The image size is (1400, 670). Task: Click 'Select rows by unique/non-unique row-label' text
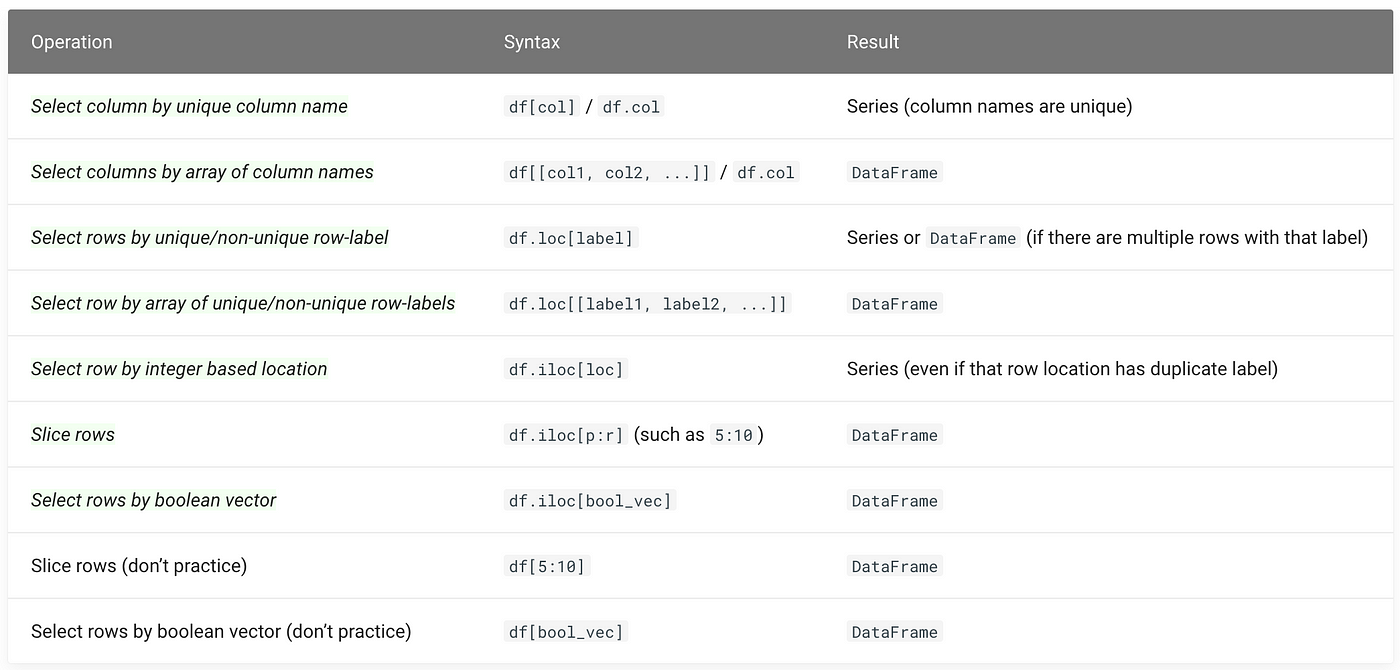[210, 237]
